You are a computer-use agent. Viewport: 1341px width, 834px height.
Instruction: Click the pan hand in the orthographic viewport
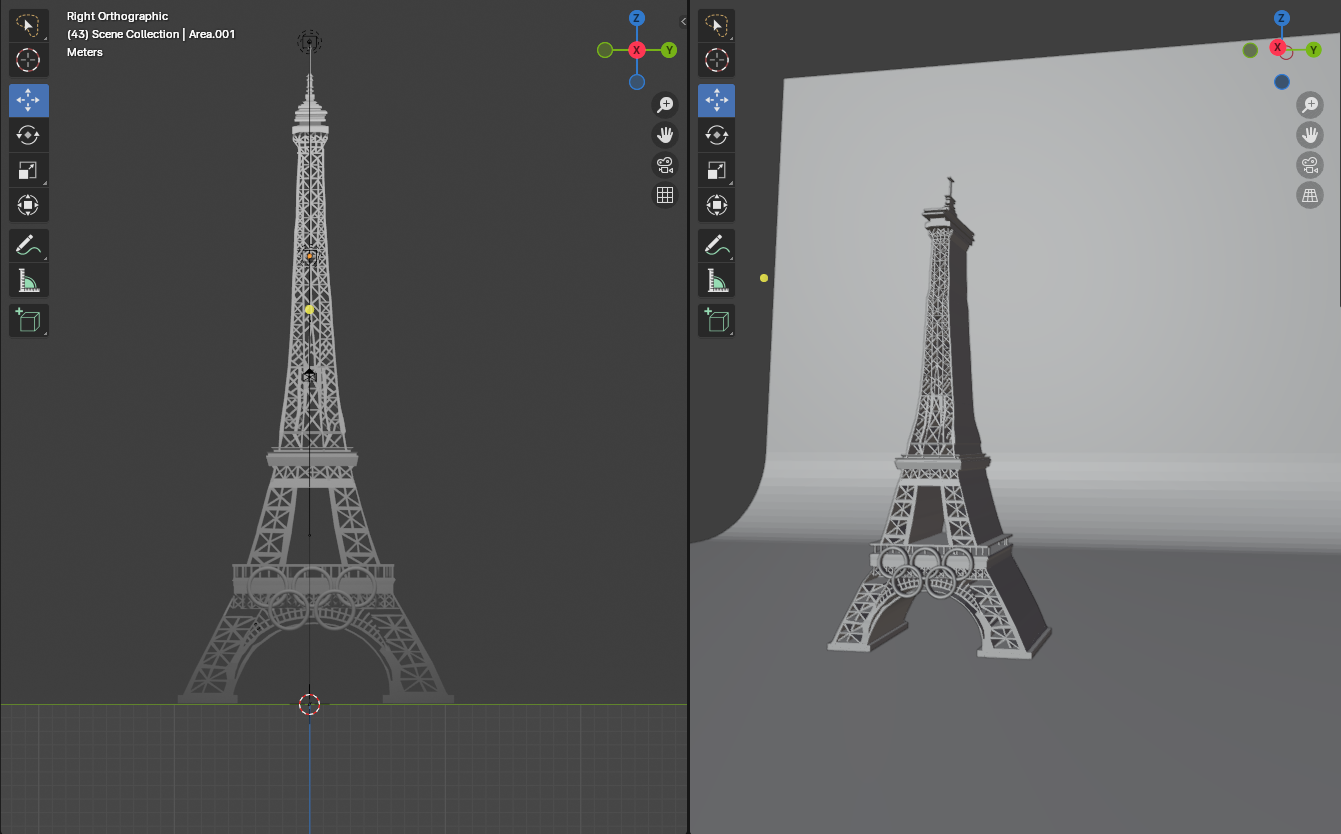[x=665, y=134]
